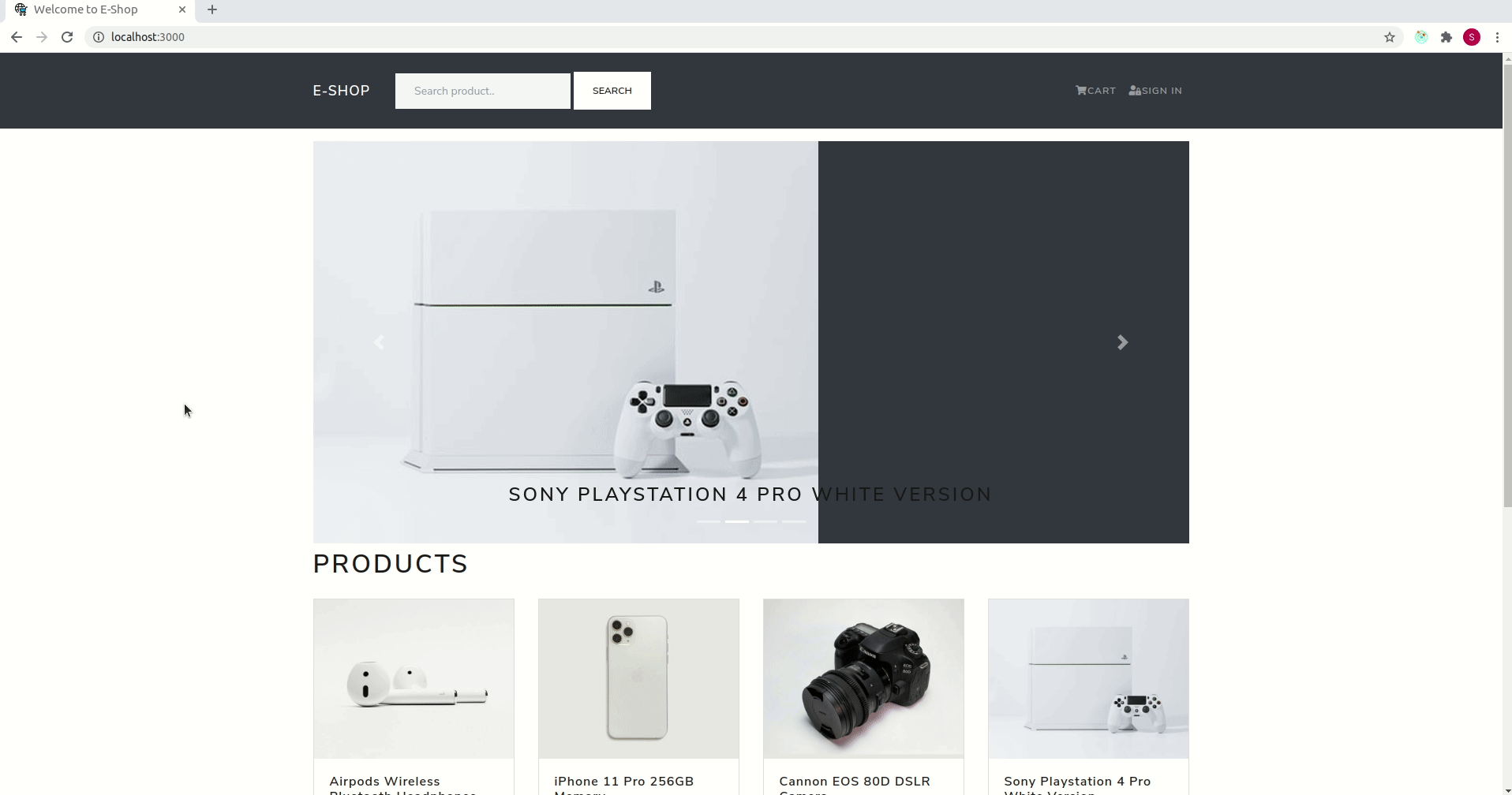Open the Chrome profile avatar
Screen dimensions: 1512x795
1472,37
